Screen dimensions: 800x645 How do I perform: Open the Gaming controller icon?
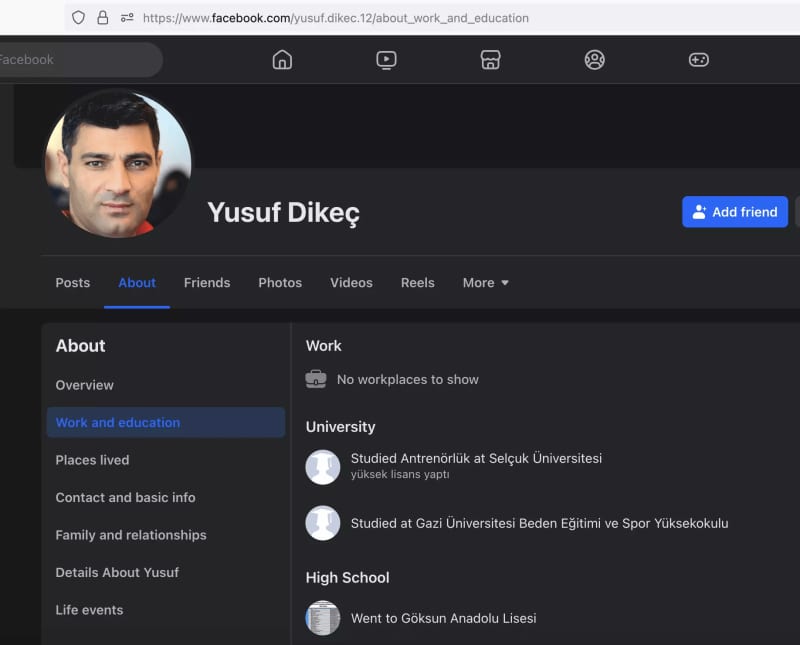click(x=699, y=60)
